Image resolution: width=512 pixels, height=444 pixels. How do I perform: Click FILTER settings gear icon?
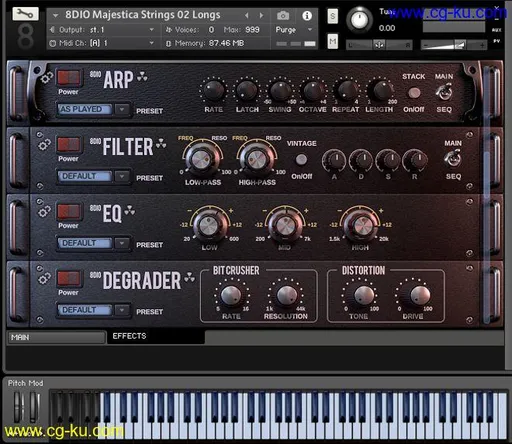[44, 145]
